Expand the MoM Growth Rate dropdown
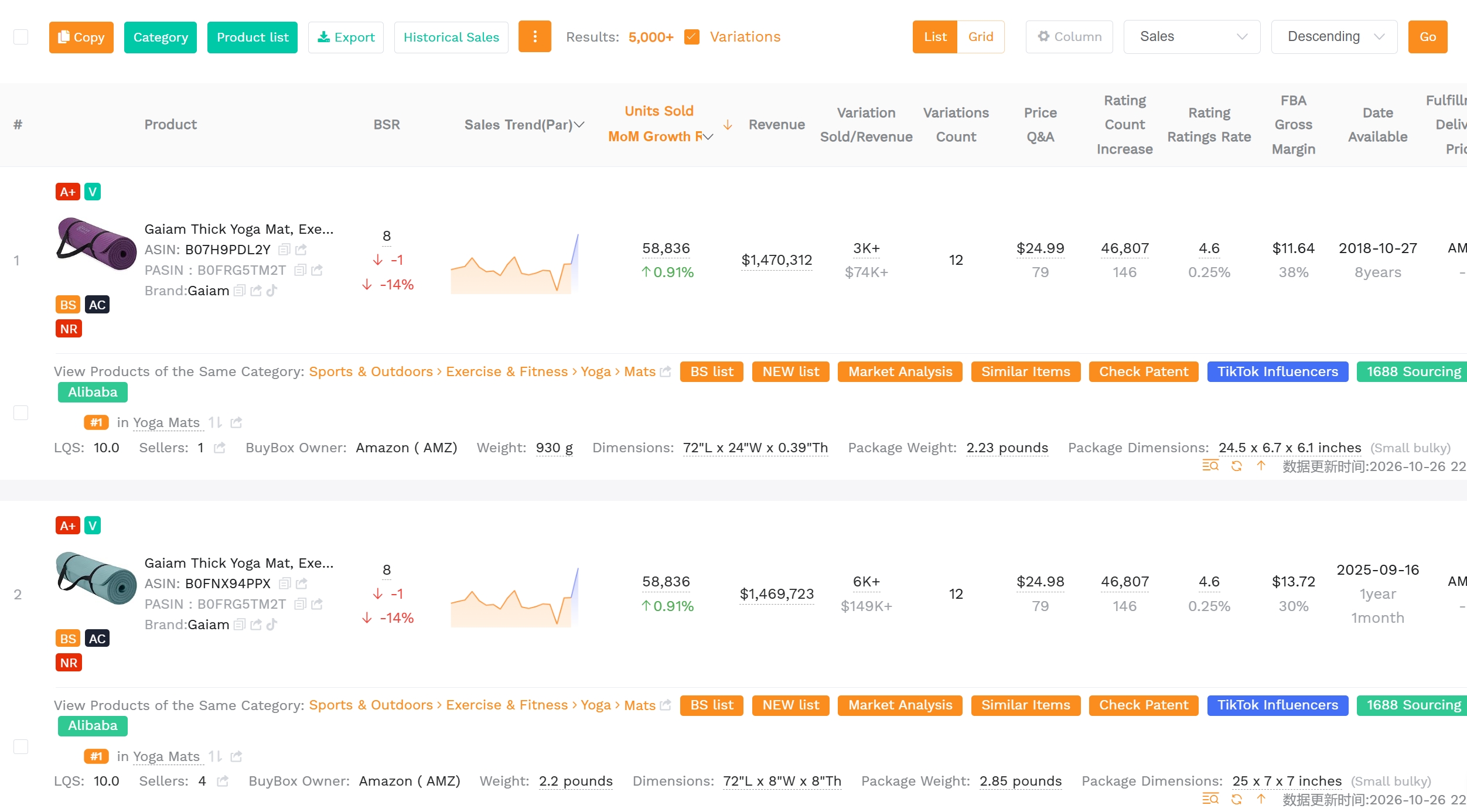The image size is (1467, 812). 708,137
